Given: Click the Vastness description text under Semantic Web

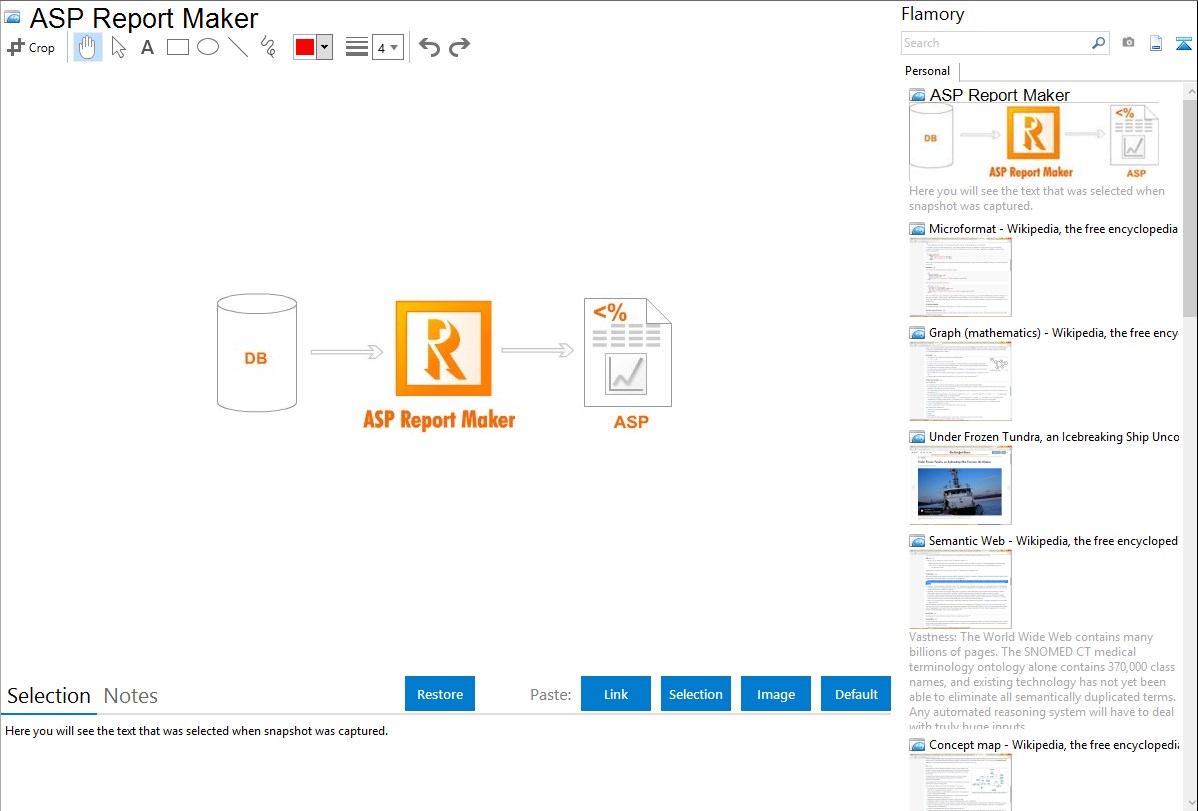Looking at the screenshot, I should [x=1043, y=681].
